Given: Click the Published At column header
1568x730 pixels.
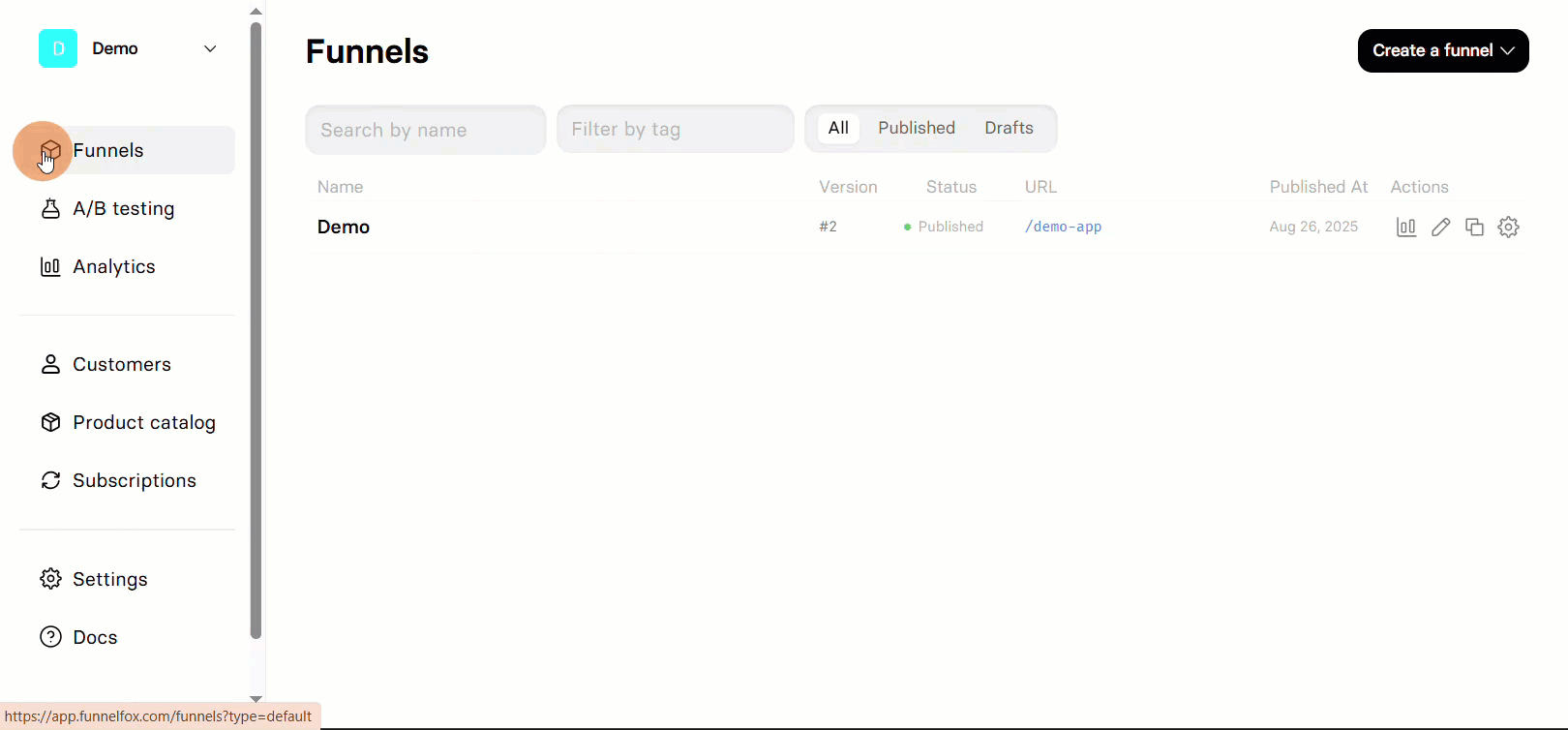Looking at the screenshot, I should click(1318, 187).
